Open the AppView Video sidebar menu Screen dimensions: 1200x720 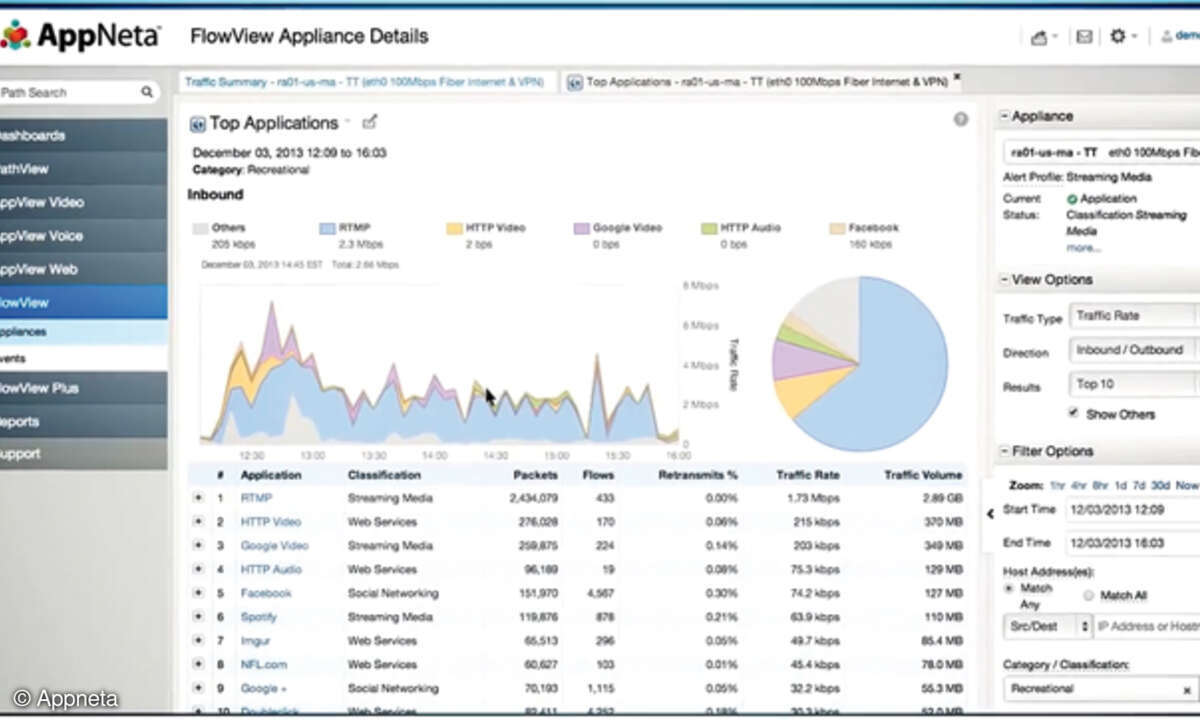pyautogui.click(x=83, y=202)
